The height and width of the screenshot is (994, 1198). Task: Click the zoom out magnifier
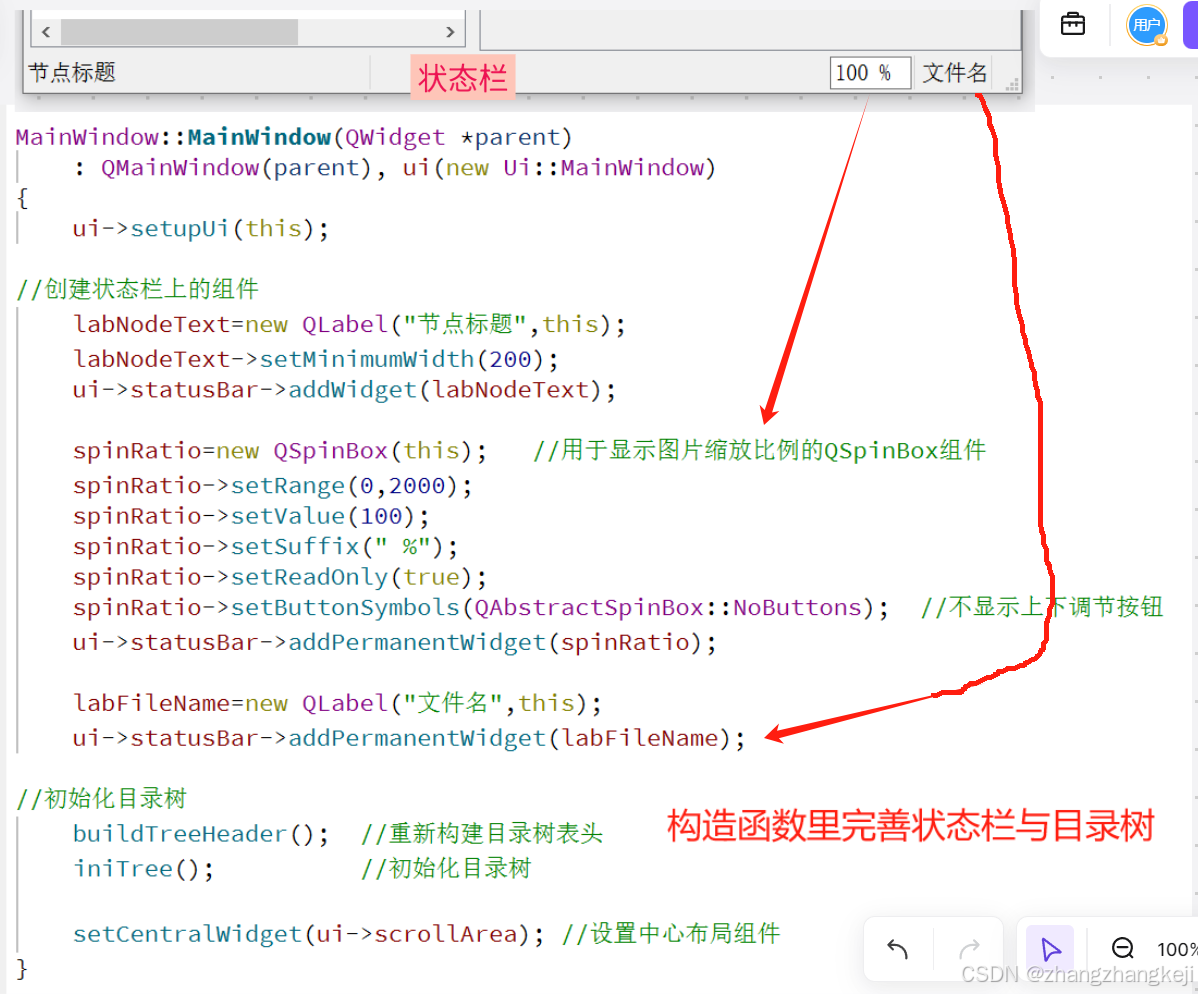tap(1122, 948)
